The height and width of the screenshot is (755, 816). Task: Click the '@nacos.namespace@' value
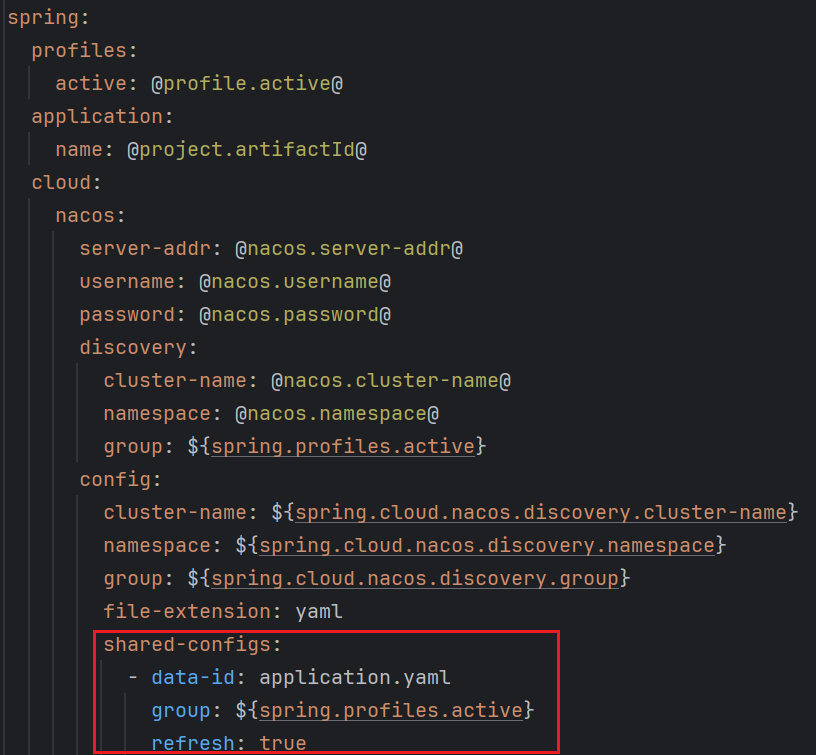point(337,414)
